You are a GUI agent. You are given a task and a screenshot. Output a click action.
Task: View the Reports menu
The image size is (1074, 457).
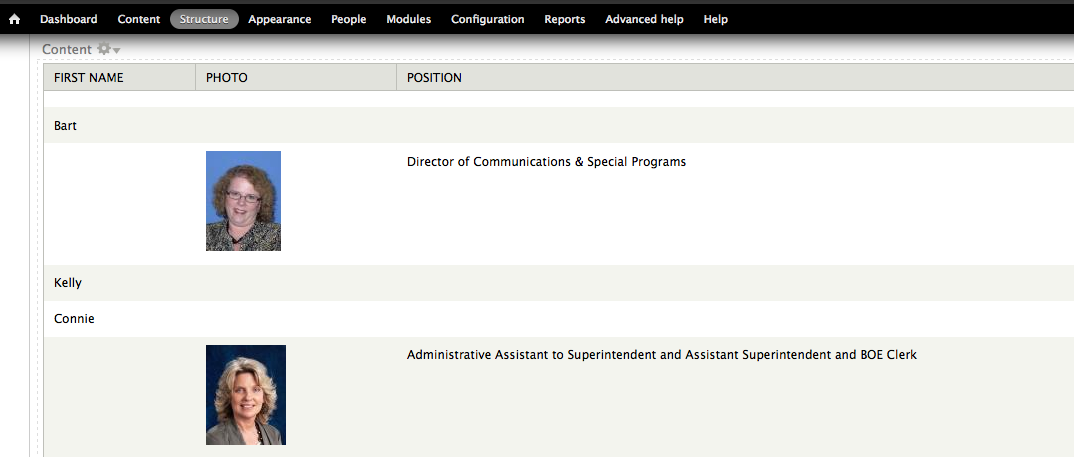(x=565, y=19)
